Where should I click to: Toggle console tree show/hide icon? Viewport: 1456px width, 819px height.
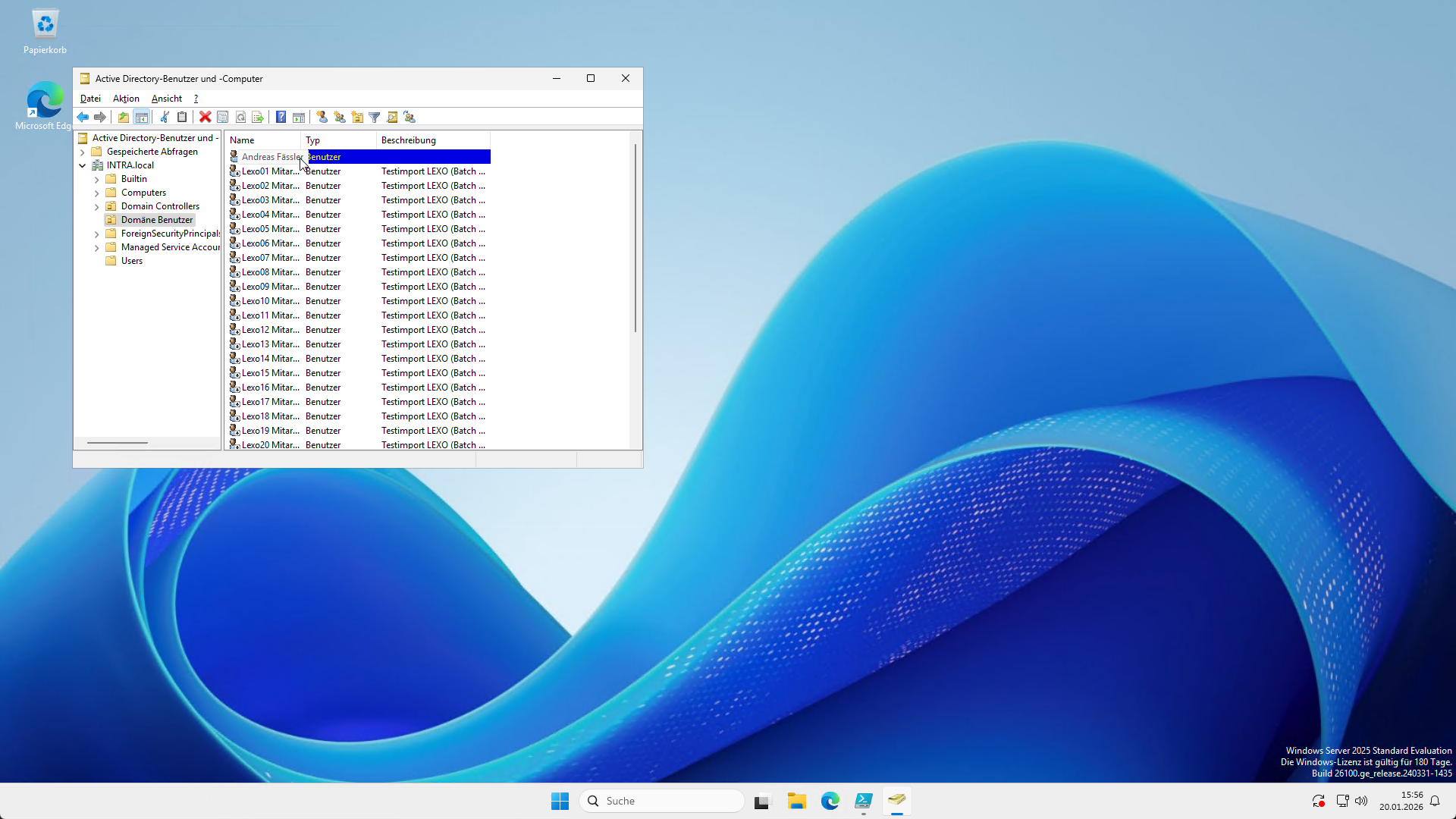tap(141, 117)
